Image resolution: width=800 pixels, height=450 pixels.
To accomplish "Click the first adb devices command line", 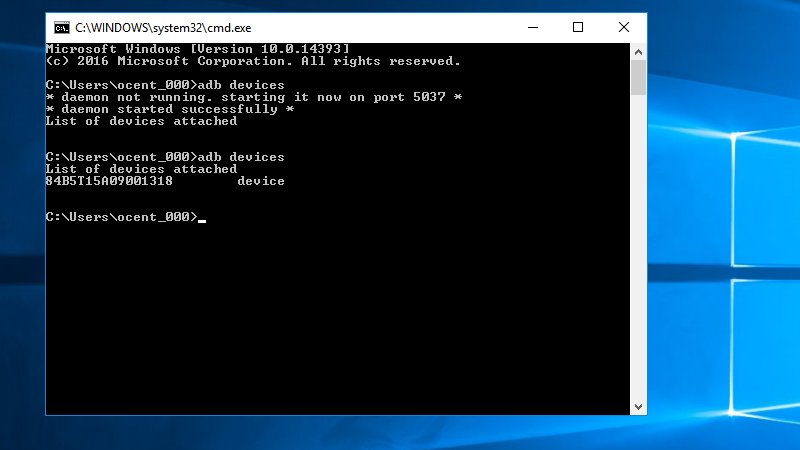I will (165, 85).
